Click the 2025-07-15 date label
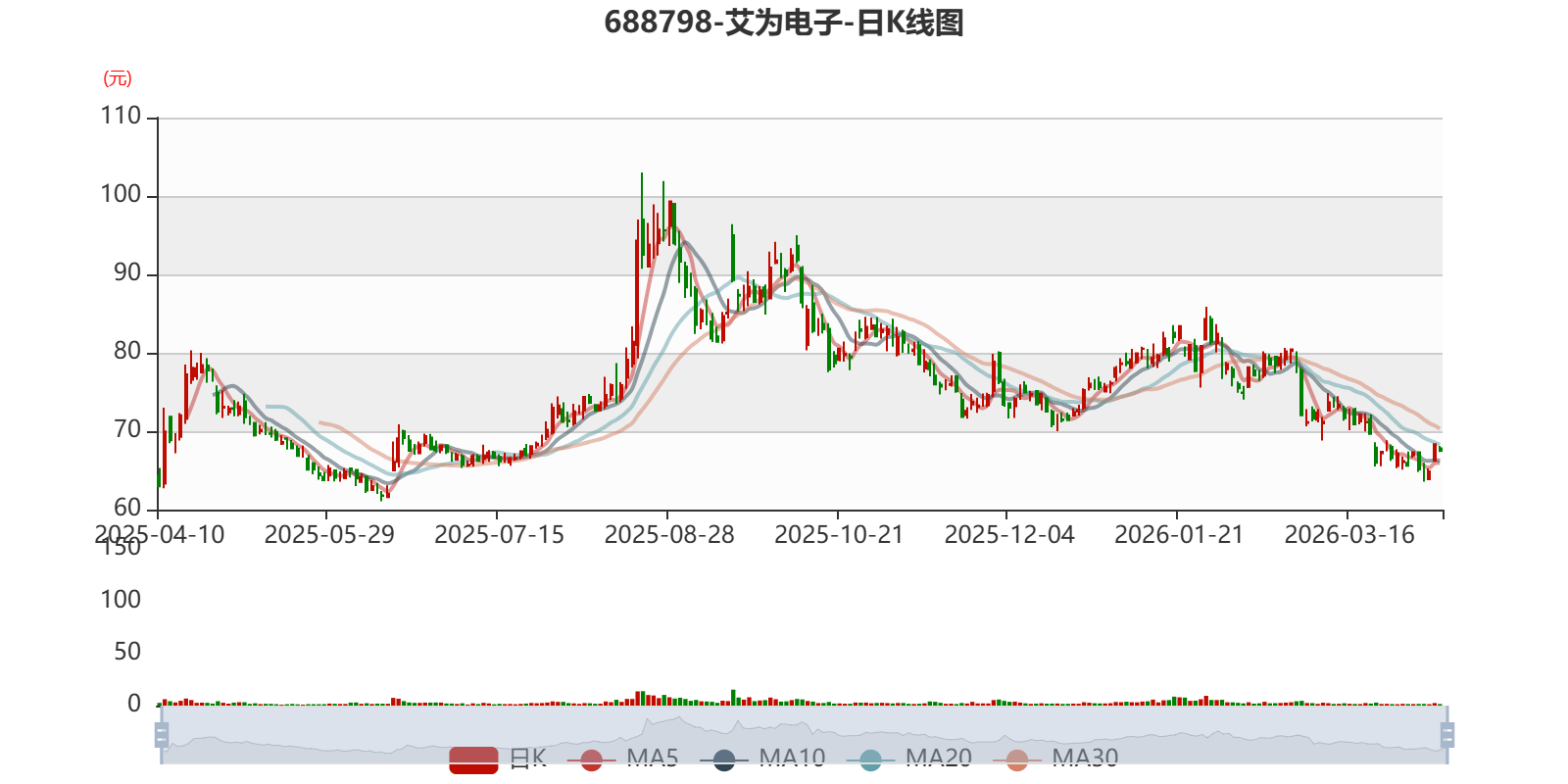The width and height of the screenshot is (1568, 784). 499,535
